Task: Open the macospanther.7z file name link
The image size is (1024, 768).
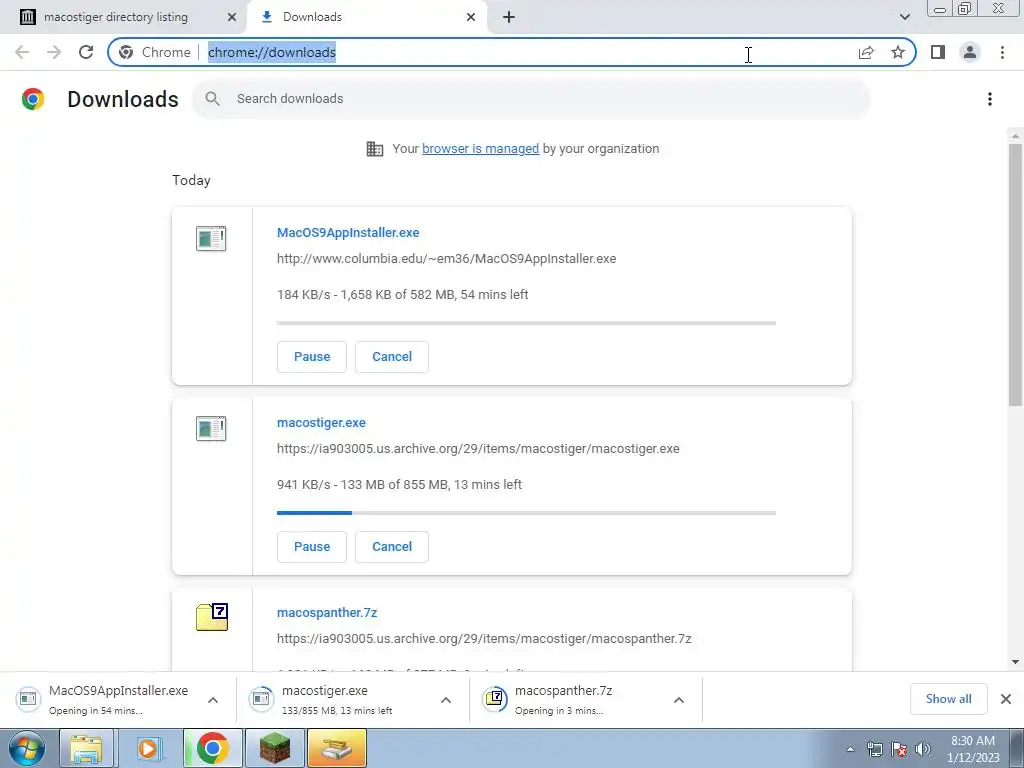Action: (x=327, y=613)
